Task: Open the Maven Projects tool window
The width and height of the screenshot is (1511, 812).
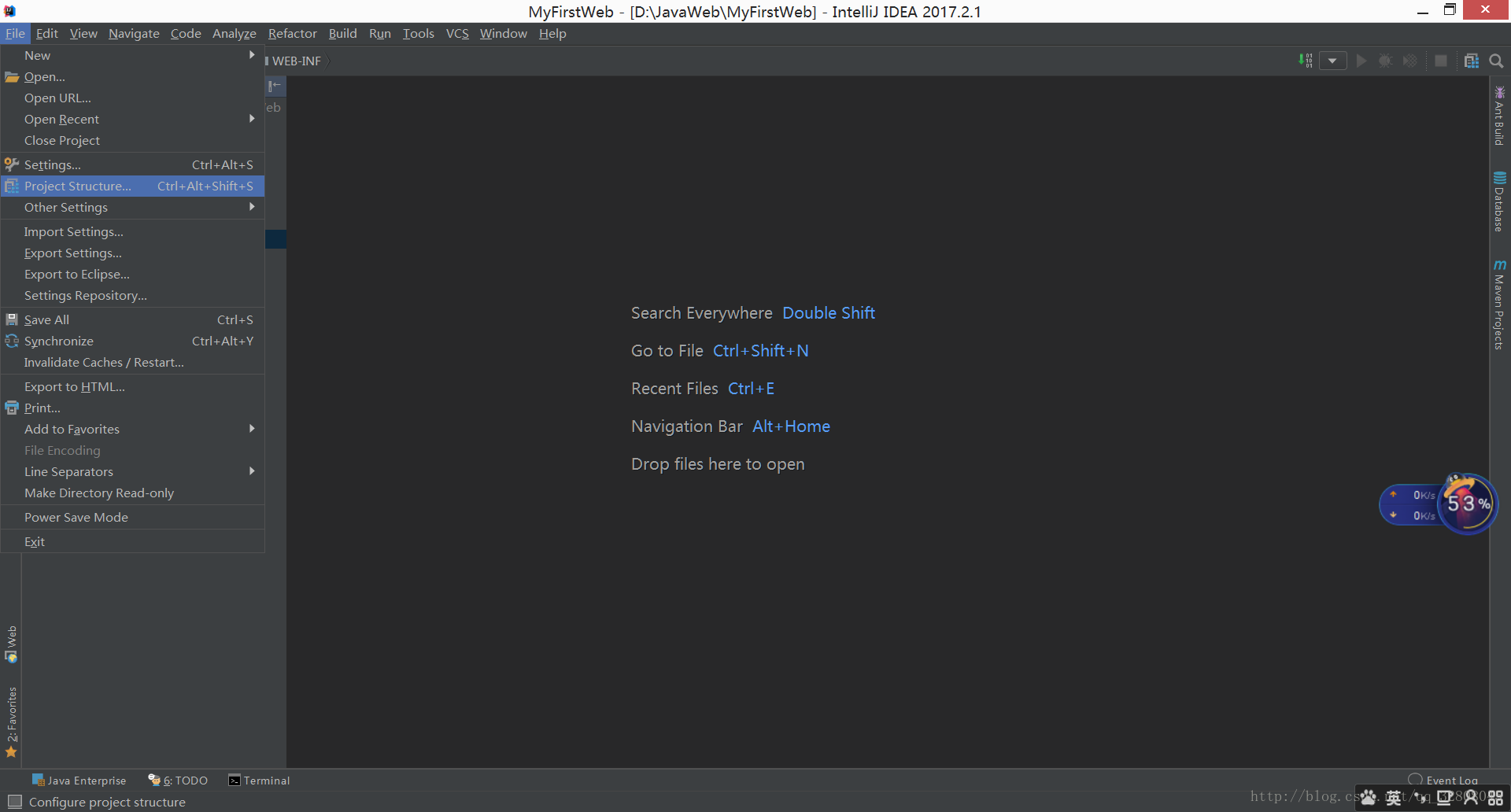Action: [x=1500, y=304]
